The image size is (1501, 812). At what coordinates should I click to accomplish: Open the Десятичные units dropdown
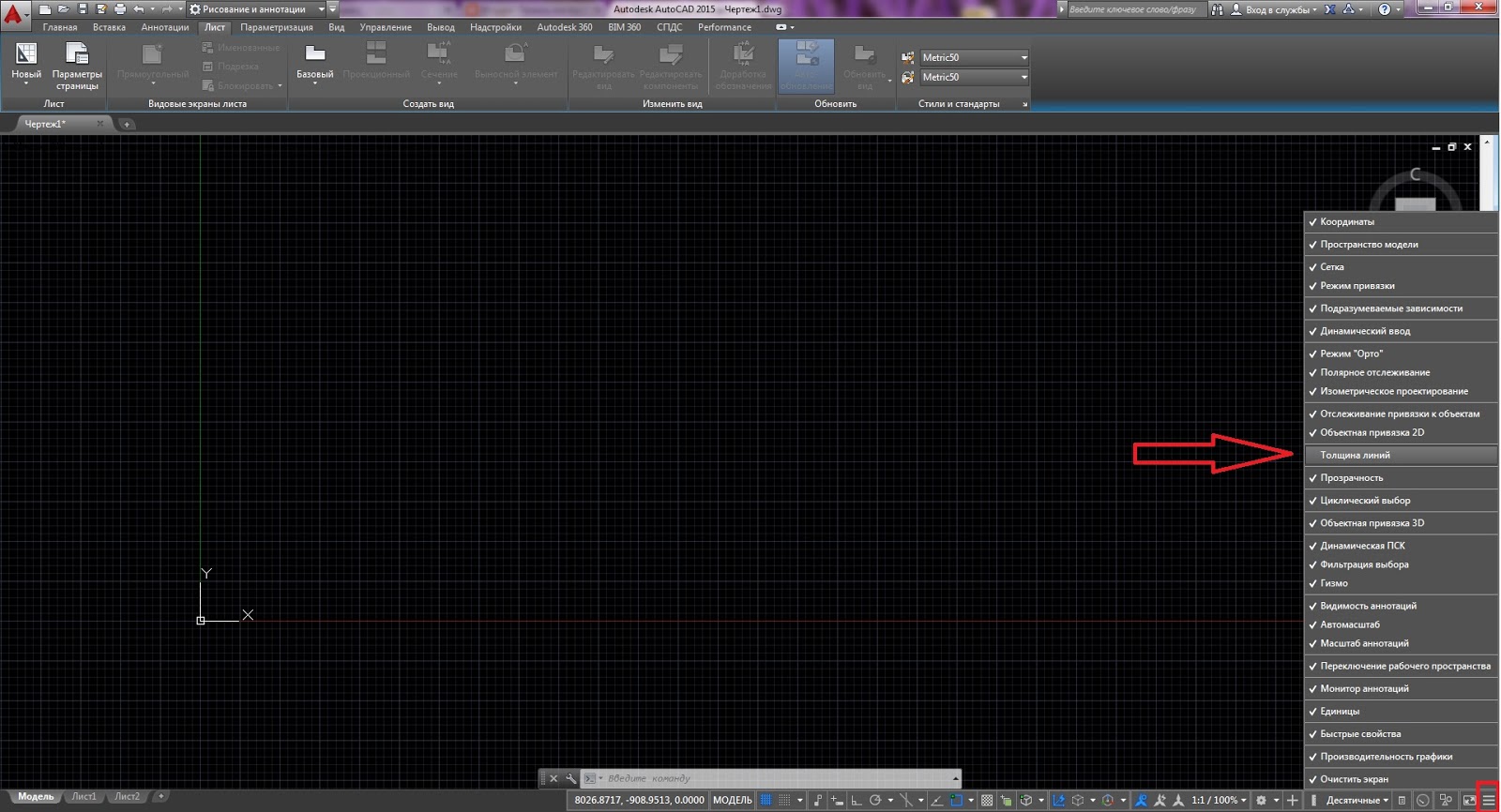pyautogui.click(x=1357, y=800)
